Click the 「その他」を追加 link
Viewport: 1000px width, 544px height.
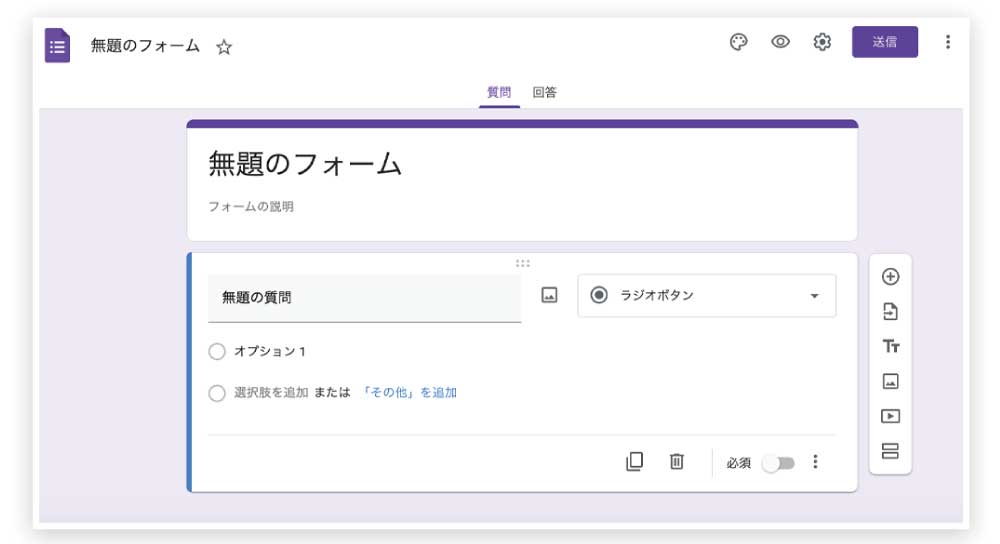click(409, 393)
